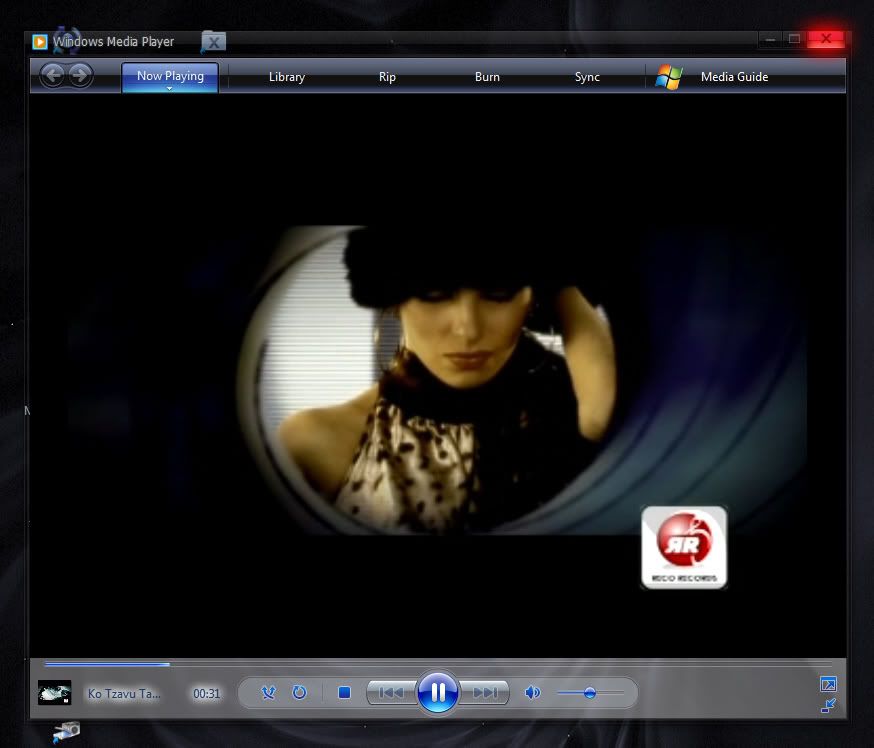874x748 pixels.
Task: Minimize the Media Player window
Action: pyautogui.click(x=770, y=38)
